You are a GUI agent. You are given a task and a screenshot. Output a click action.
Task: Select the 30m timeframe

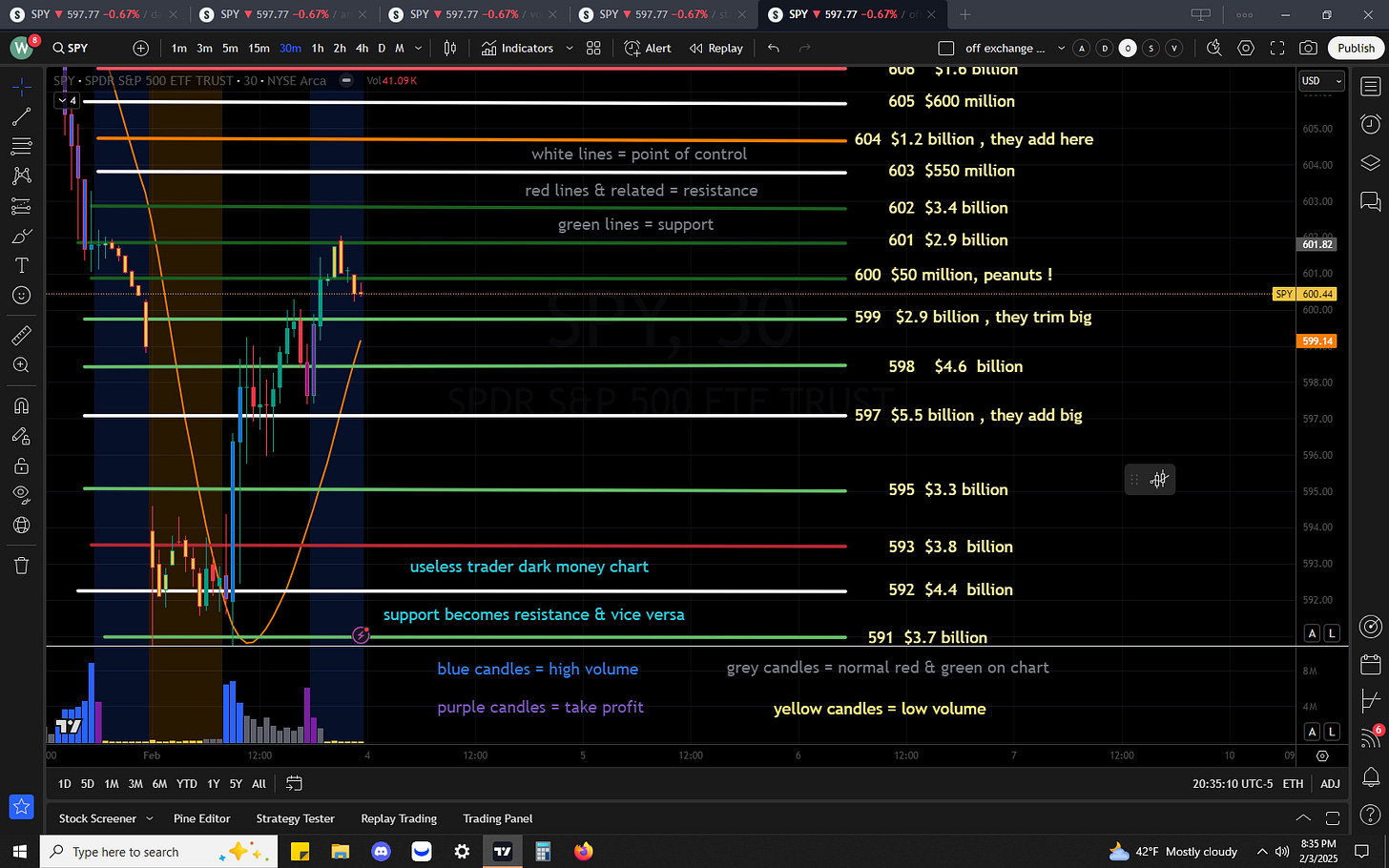point(290,48)
